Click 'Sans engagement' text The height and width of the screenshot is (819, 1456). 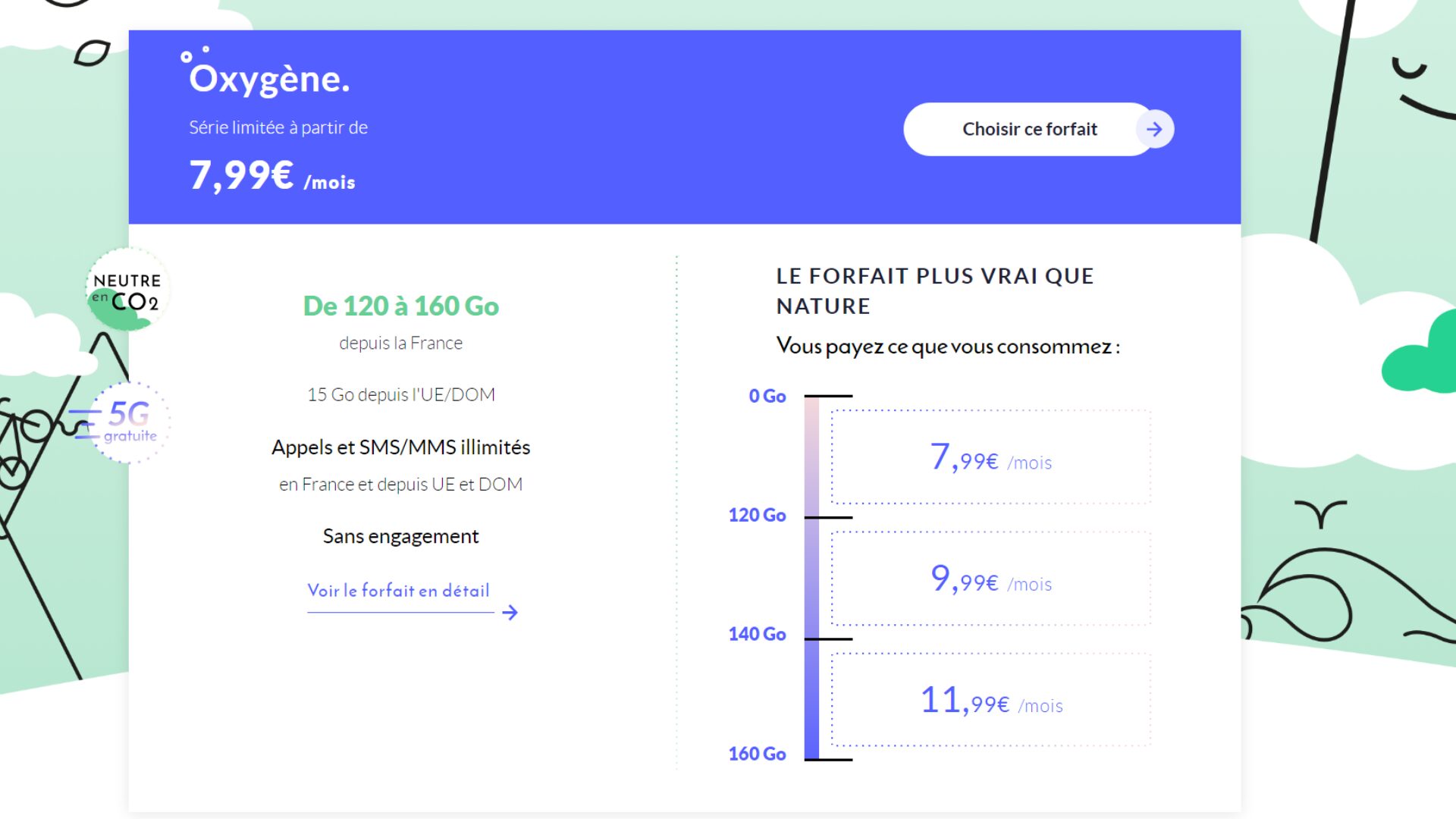pos(401,536)
